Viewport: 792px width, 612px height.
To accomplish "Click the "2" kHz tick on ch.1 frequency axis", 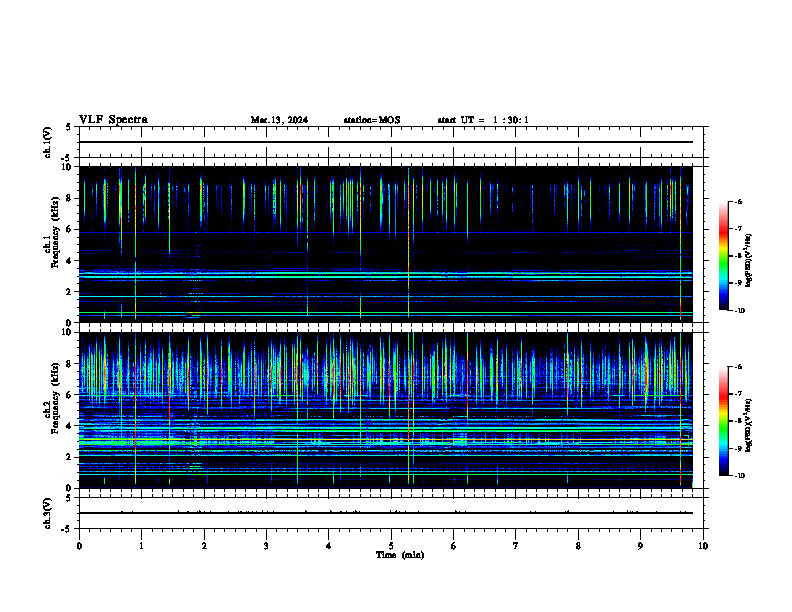I will click(69, 292).
